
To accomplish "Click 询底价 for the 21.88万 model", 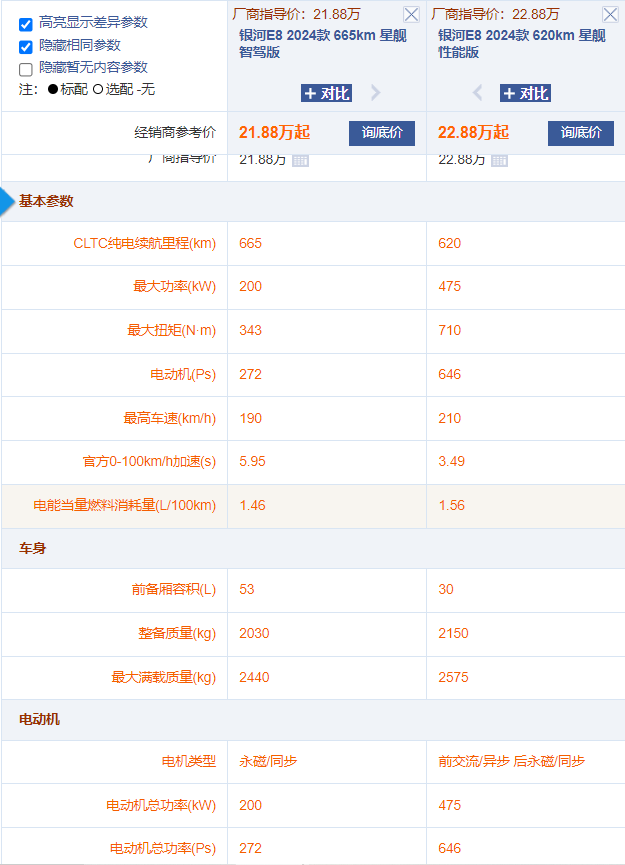I will click(382, 133).
